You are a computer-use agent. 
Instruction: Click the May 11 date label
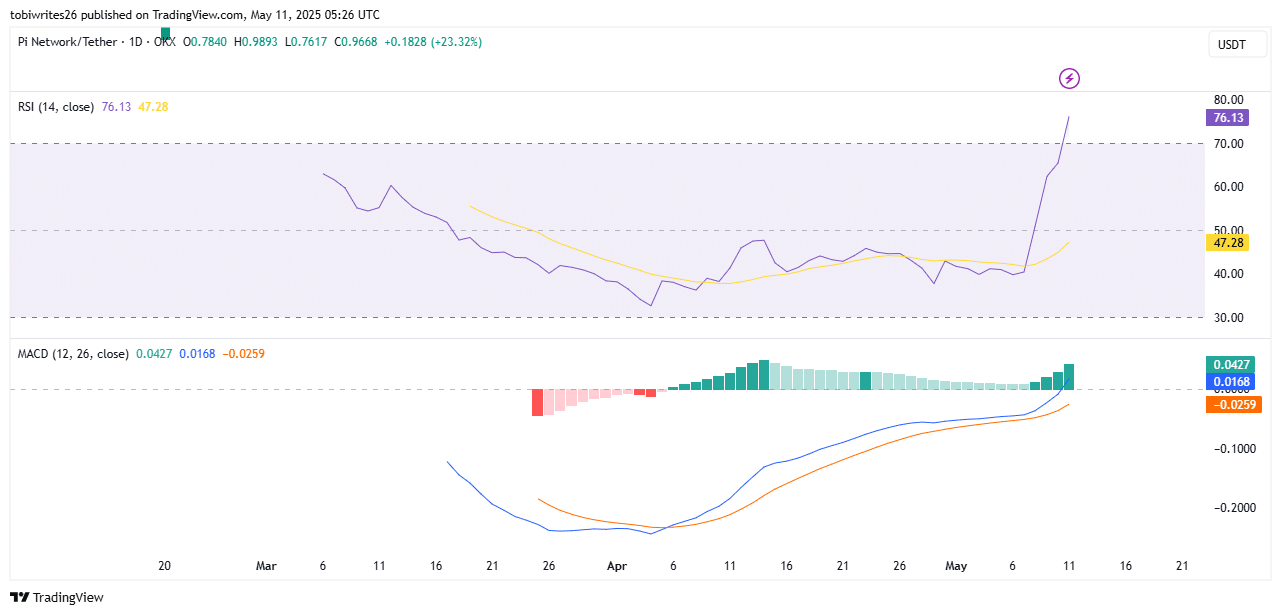point(1069,566)
